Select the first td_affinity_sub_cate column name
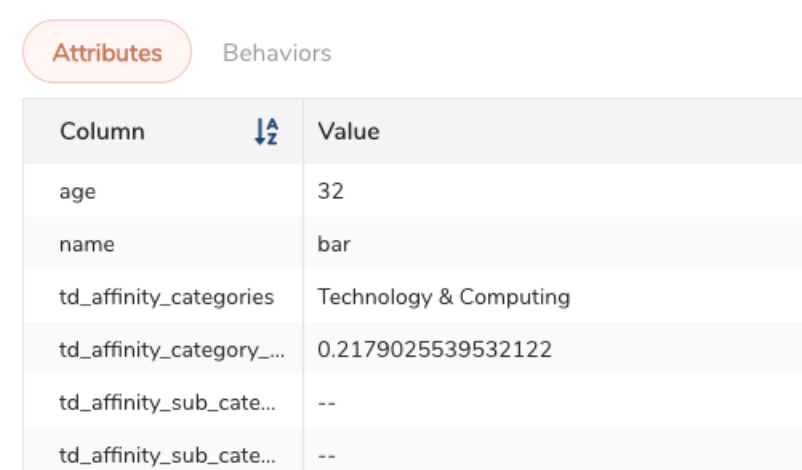Image resolution: width=802 pixels, height=470 pixels. click(x=166, y=403)
